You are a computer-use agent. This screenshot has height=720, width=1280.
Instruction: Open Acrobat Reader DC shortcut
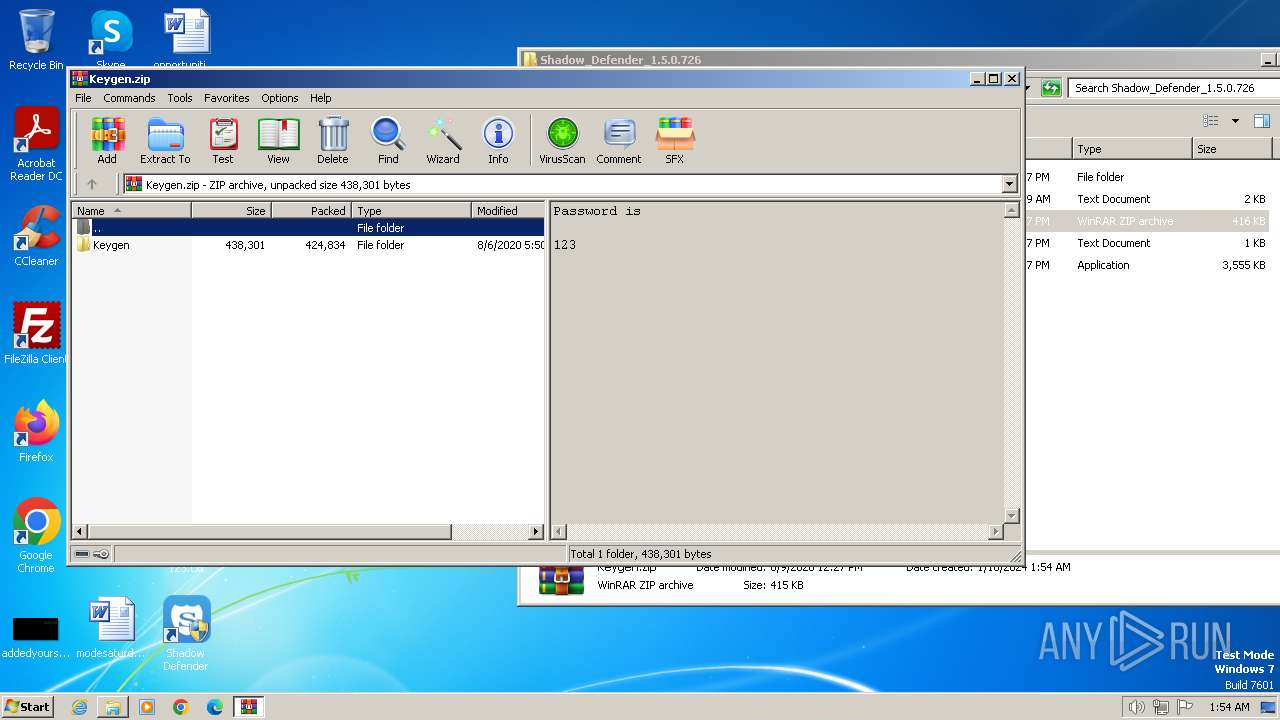click(x=36, y=145)
